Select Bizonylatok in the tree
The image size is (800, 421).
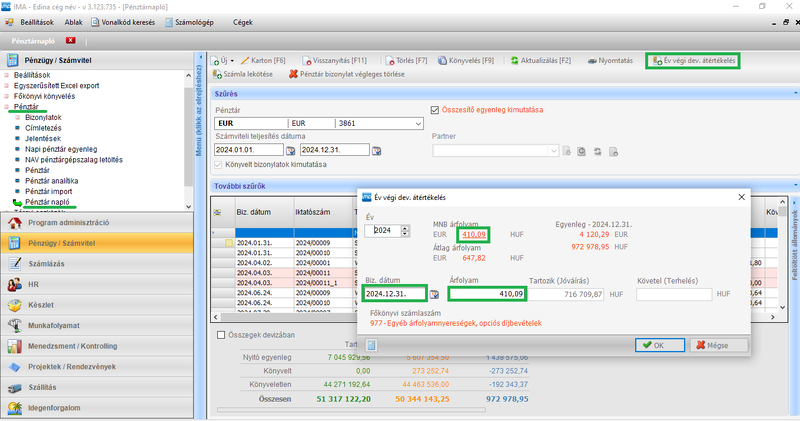pos(43,117)
